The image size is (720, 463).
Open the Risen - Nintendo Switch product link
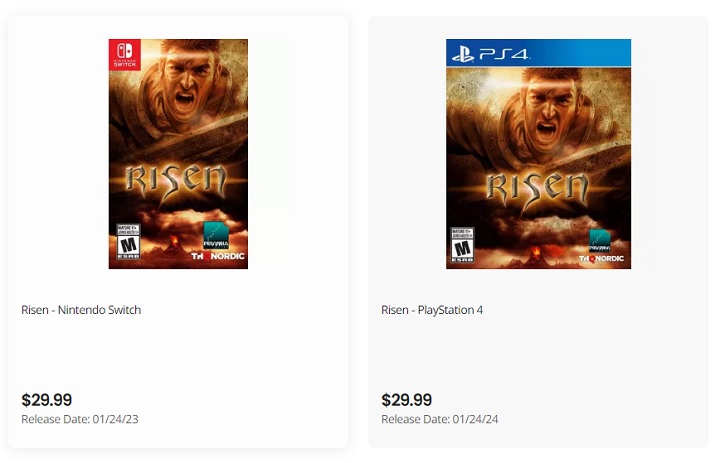tap(81, 310)
